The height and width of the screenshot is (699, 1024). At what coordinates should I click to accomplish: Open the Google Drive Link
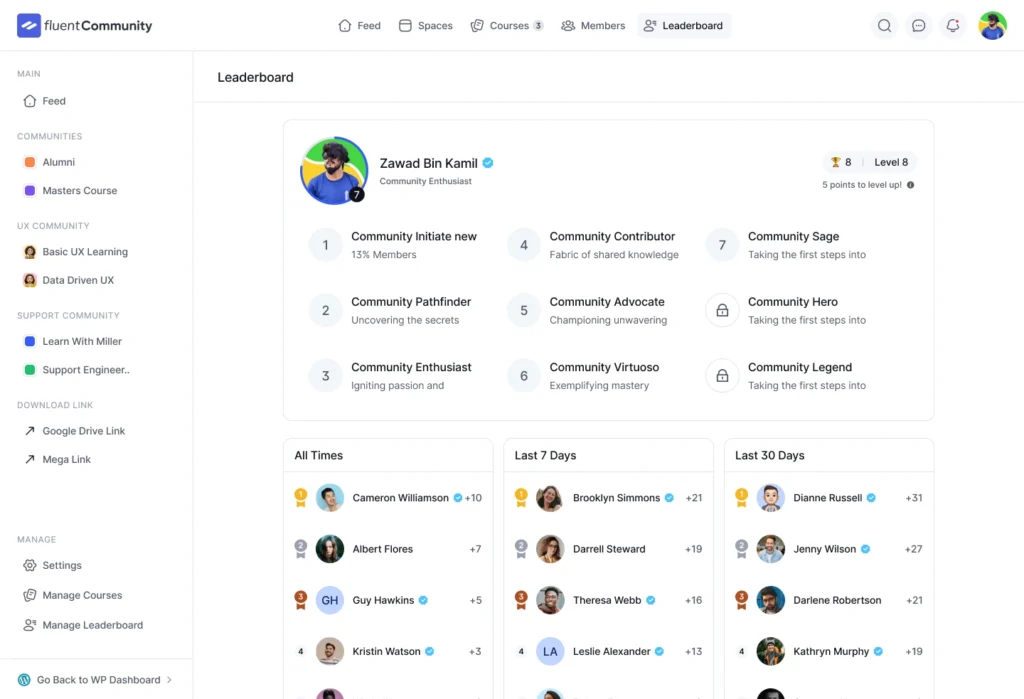pos(82,431)
